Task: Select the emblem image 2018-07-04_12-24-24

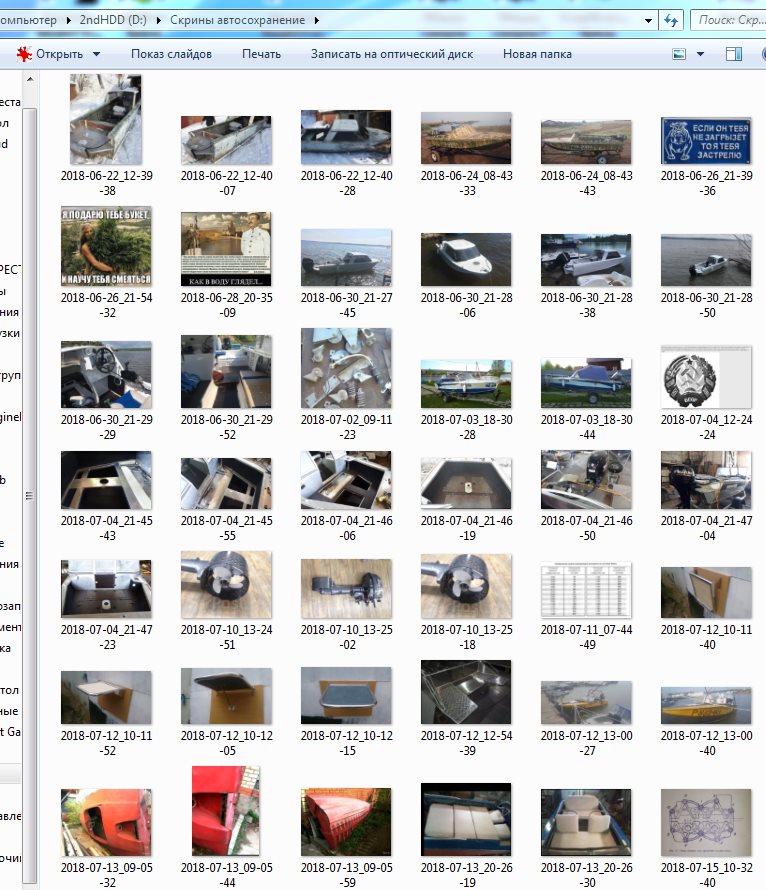Action: click(x=706, y=376)
